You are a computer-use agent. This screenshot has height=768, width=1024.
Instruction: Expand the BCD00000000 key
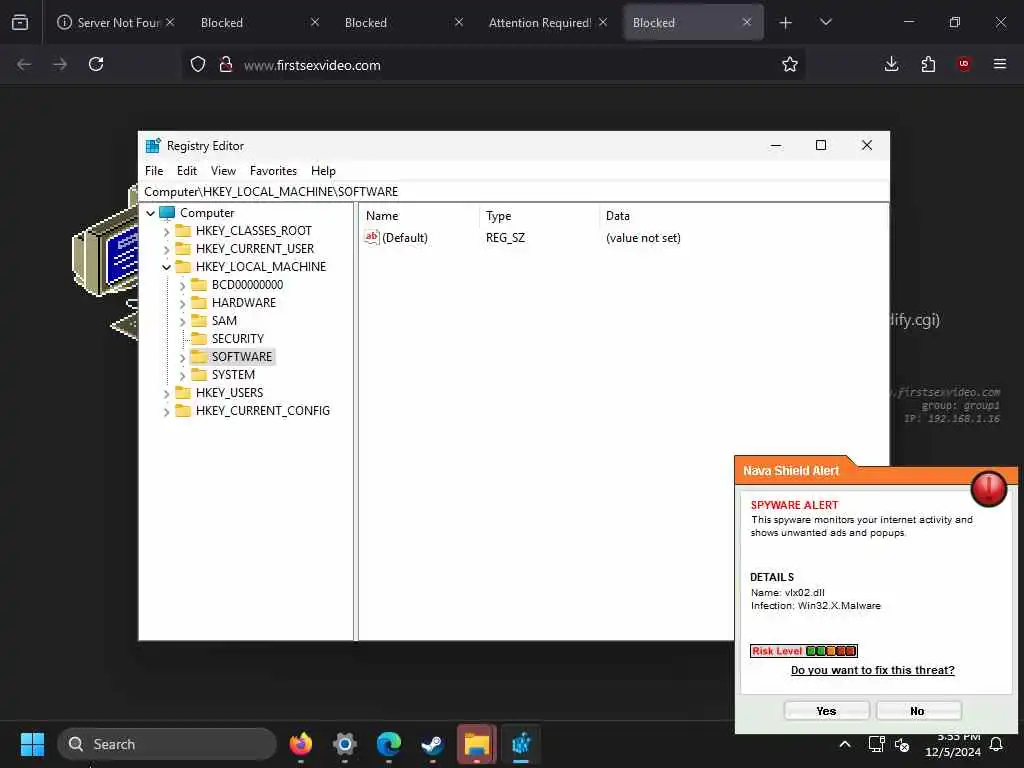pyautogui.click(x=182, y=285)
